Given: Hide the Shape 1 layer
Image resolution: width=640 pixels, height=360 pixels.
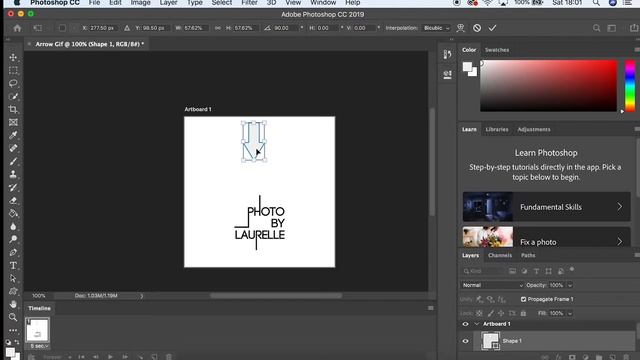Looking at the screenshot, I should [465, 341].
